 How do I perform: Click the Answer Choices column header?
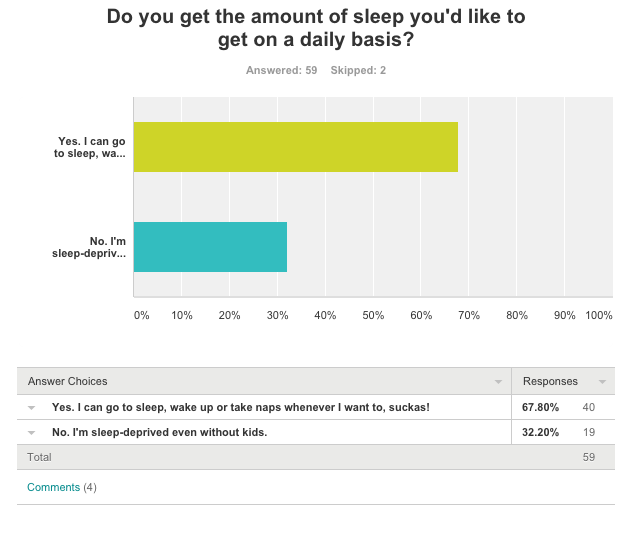pos(68,382)
